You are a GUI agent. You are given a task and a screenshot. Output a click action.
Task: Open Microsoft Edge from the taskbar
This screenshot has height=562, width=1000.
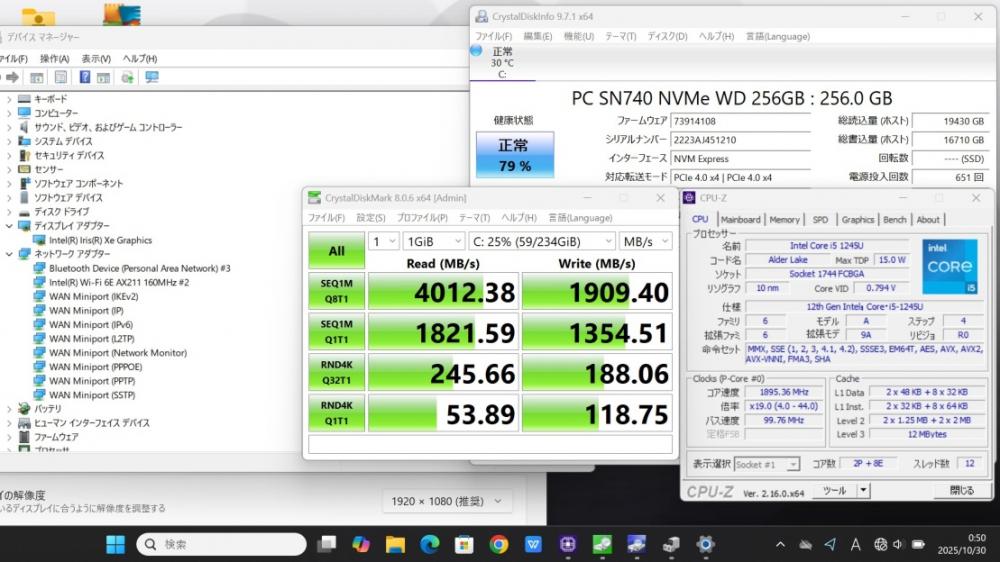point(430,544)
